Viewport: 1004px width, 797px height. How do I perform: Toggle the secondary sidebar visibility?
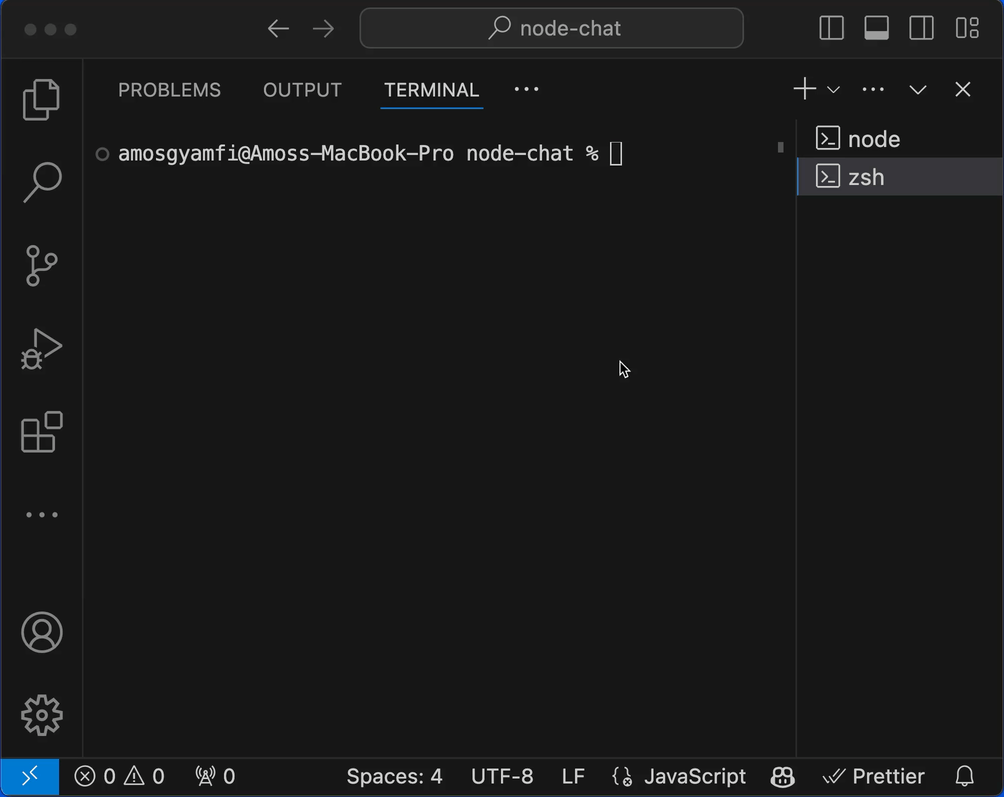(921, 28)
